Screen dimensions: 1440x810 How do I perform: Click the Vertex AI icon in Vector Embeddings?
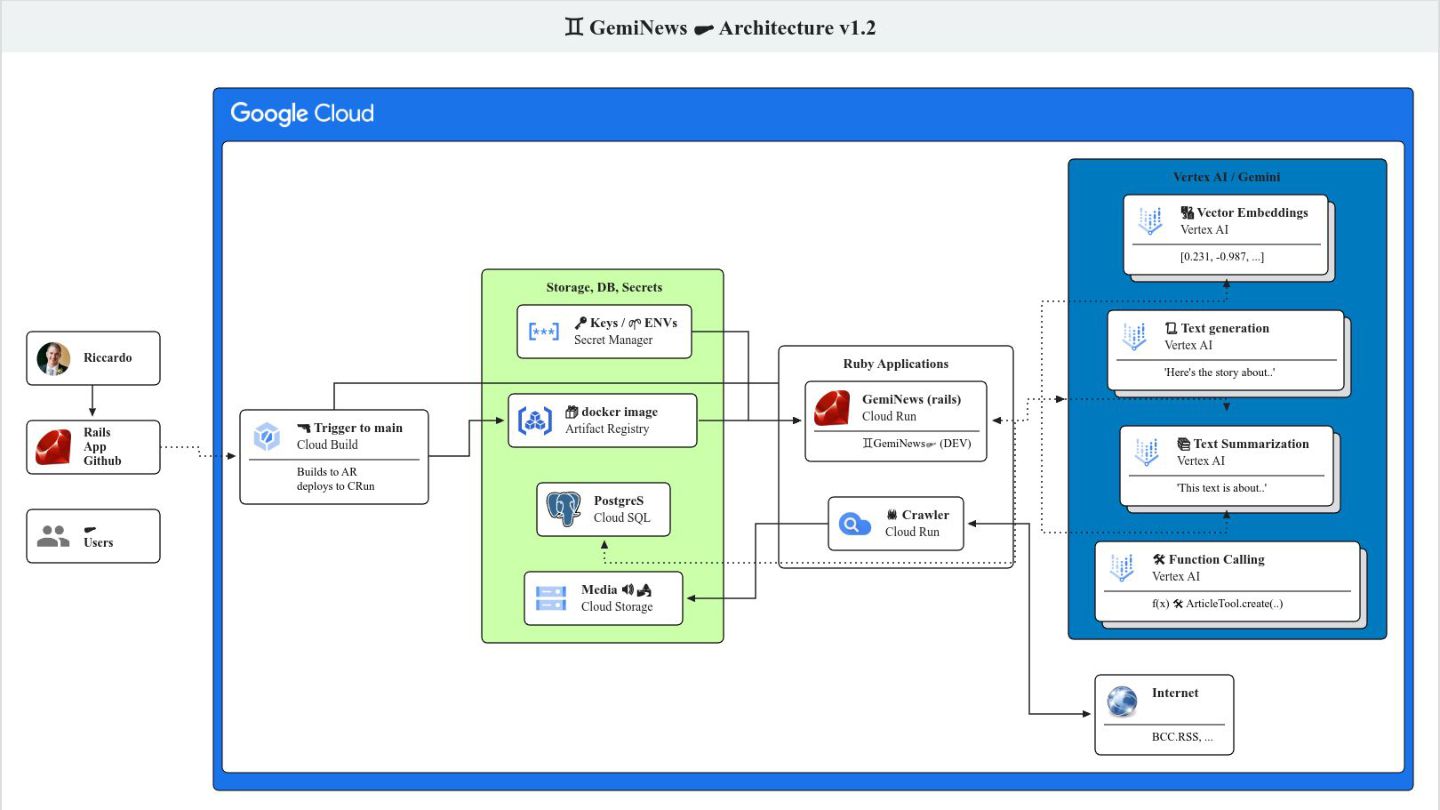(1150, 221)
